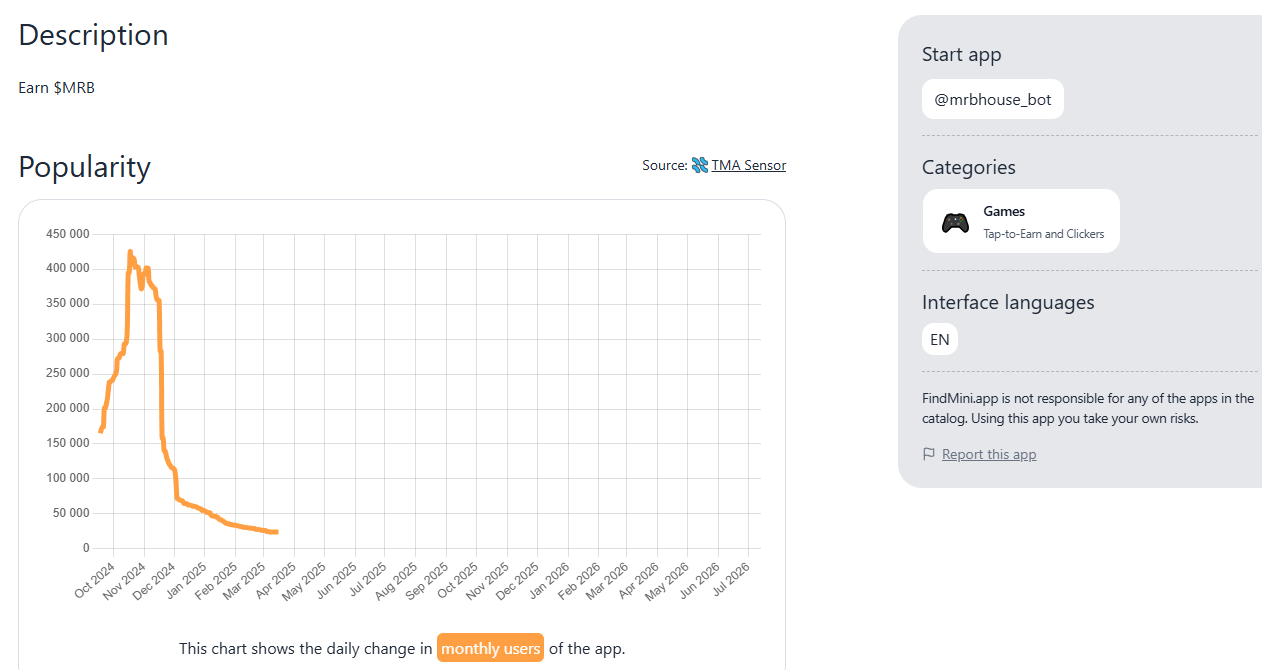Click the 'Start app' label

(961, 55)
